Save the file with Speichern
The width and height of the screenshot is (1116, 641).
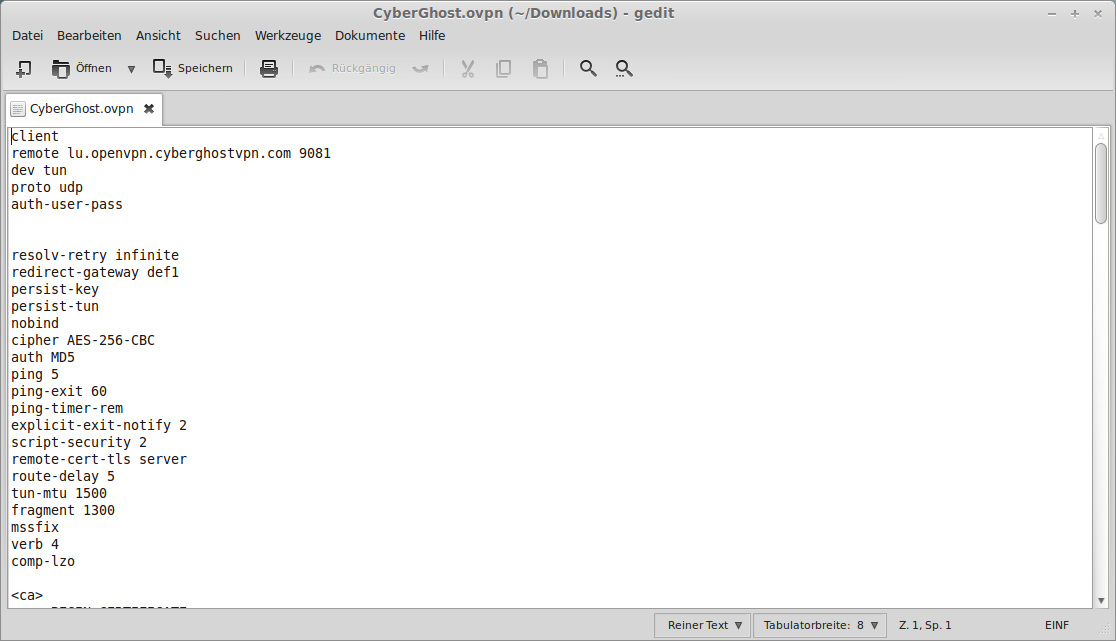[193, 68]
